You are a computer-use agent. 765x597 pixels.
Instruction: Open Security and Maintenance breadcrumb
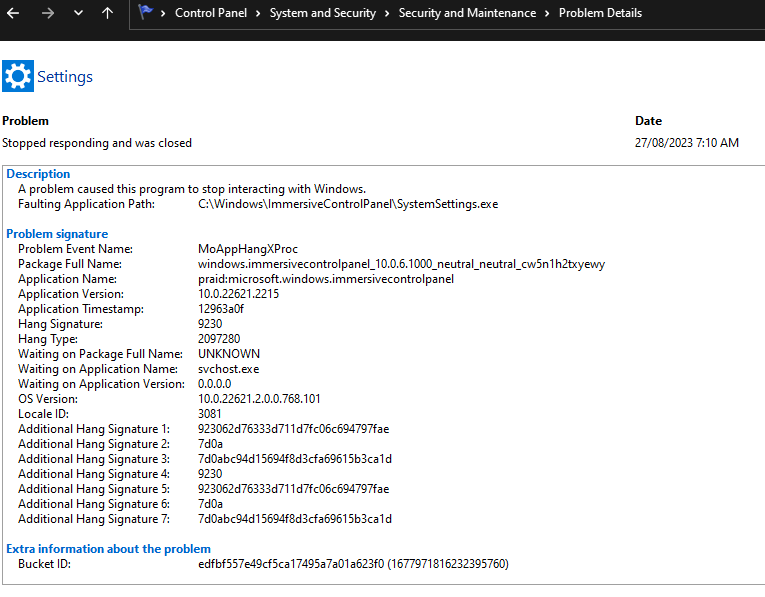[x=467, y=13]
